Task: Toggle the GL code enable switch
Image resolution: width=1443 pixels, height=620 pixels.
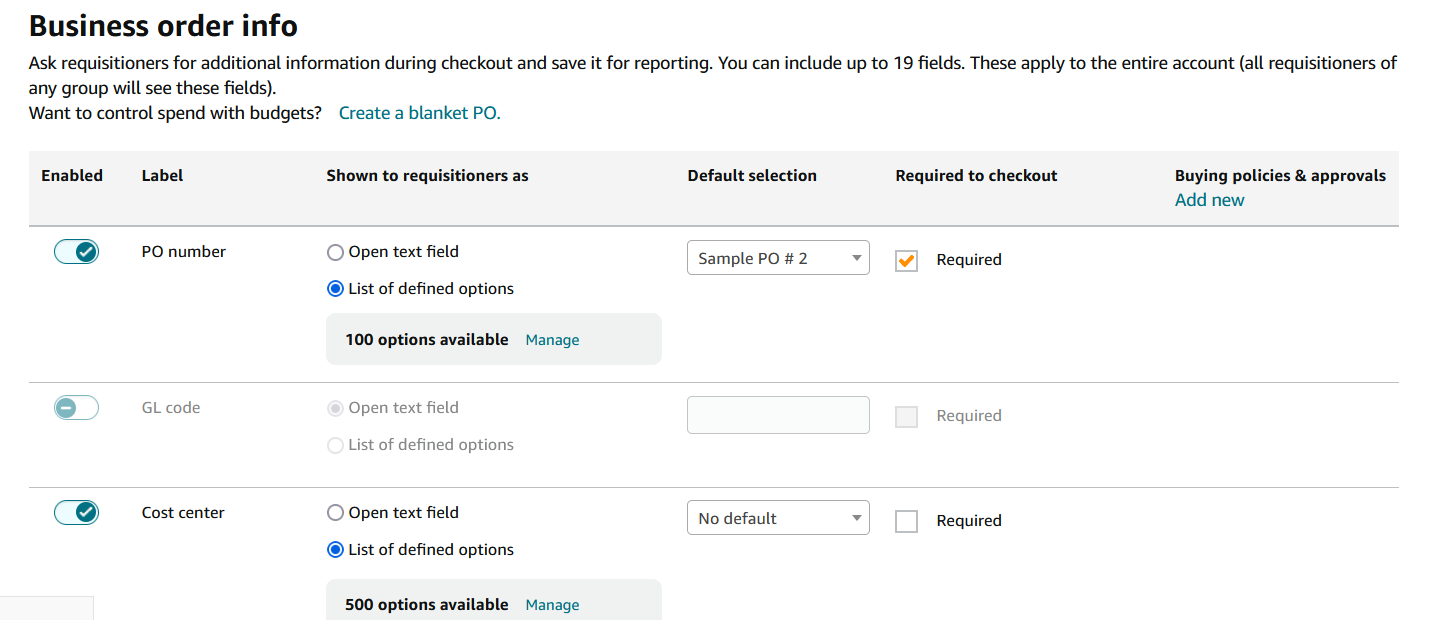Action: [x=76, y=408]
